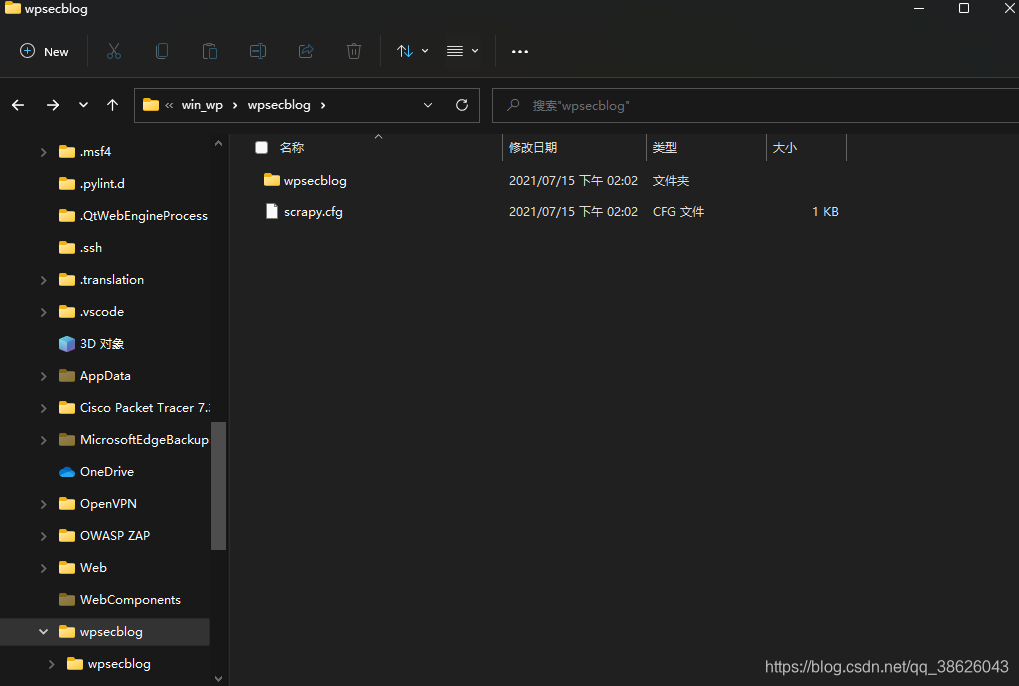Click the 3D 对象 cube icon
Viewport: 1019px width, 686px height.
coord(66,344)
